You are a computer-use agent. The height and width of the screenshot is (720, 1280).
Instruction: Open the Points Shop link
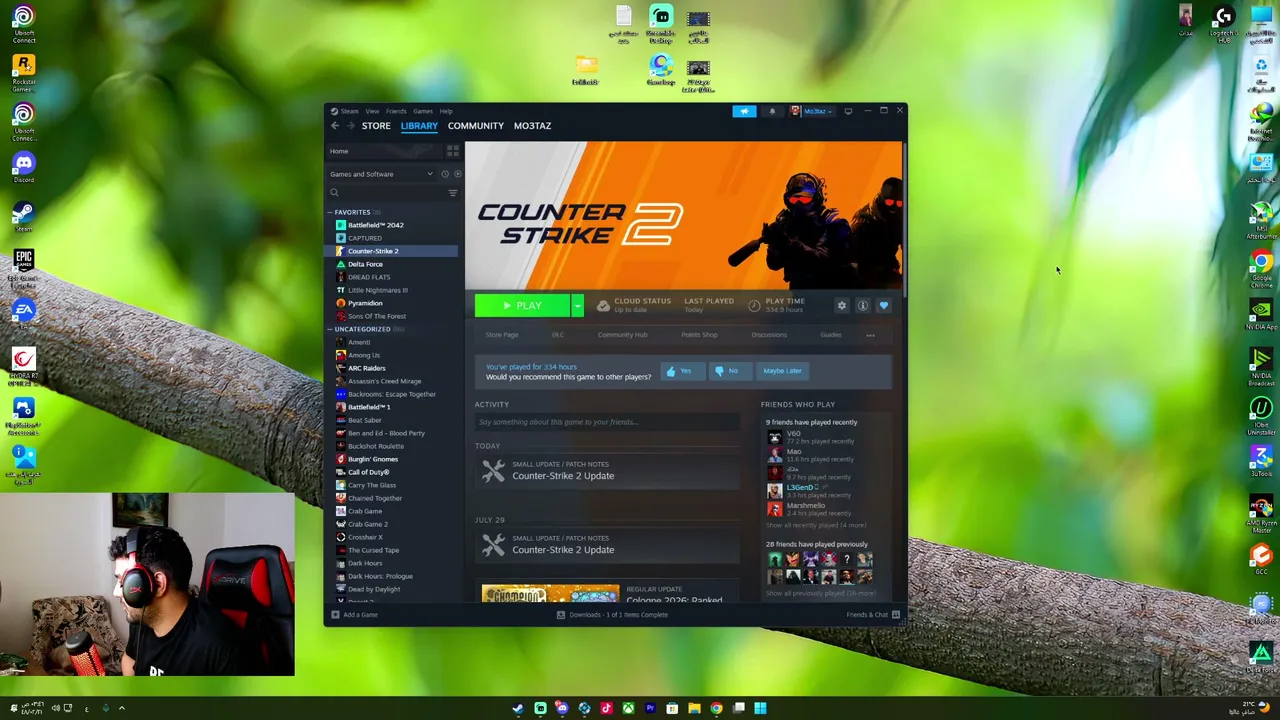click(699, 335)
